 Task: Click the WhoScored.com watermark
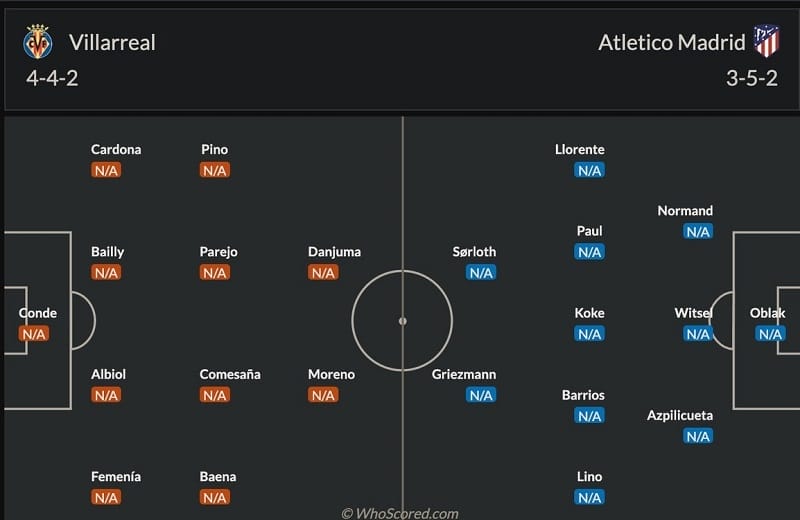tap(400, 513)
